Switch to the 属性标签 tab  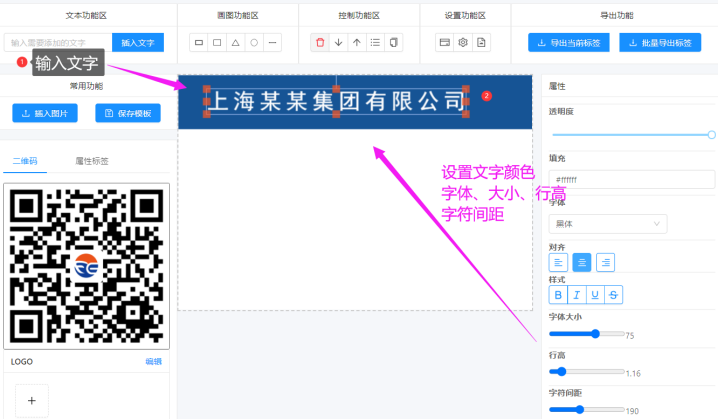pyautogui.click(x=92, y=161)
